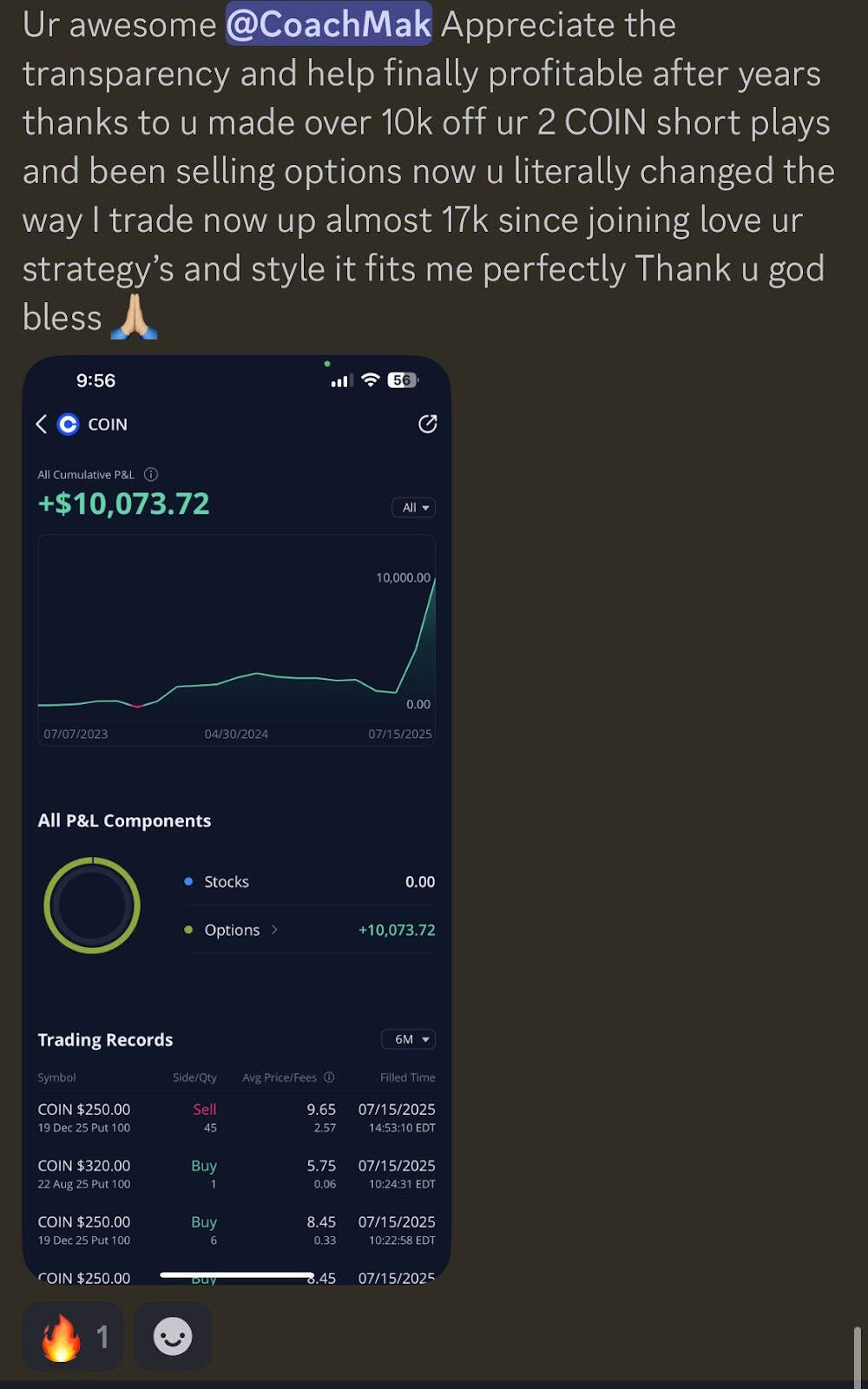868x1389 pixels.
Task: Click the cumulative P&L line chart
Action: point(236,642)
